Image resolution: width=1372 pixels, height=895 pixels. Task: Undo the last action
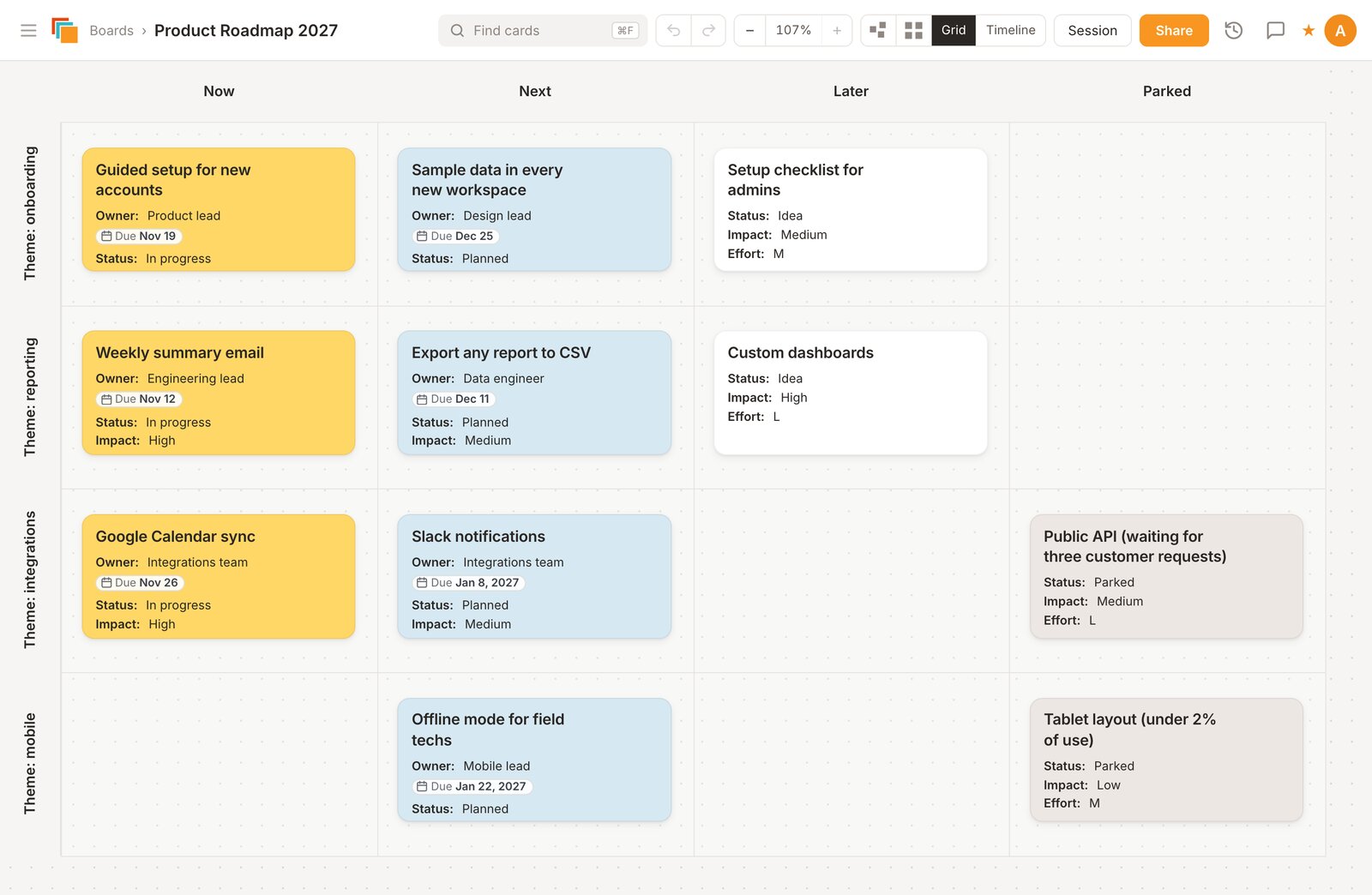[673, 30]
